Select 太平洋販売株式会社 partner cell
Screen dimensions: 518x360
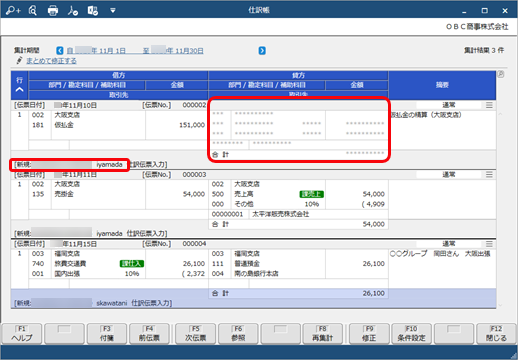click(x=281, y=214)
